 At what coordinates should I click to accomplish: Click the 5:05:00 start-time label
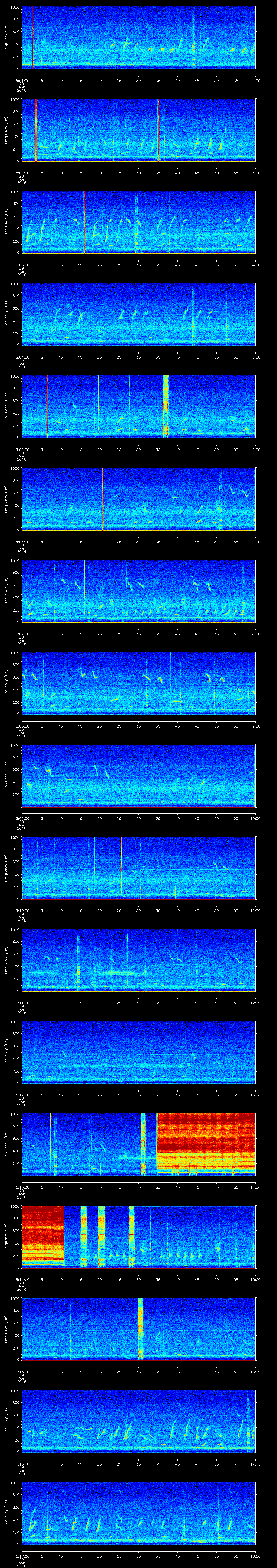tap(22, 449)
